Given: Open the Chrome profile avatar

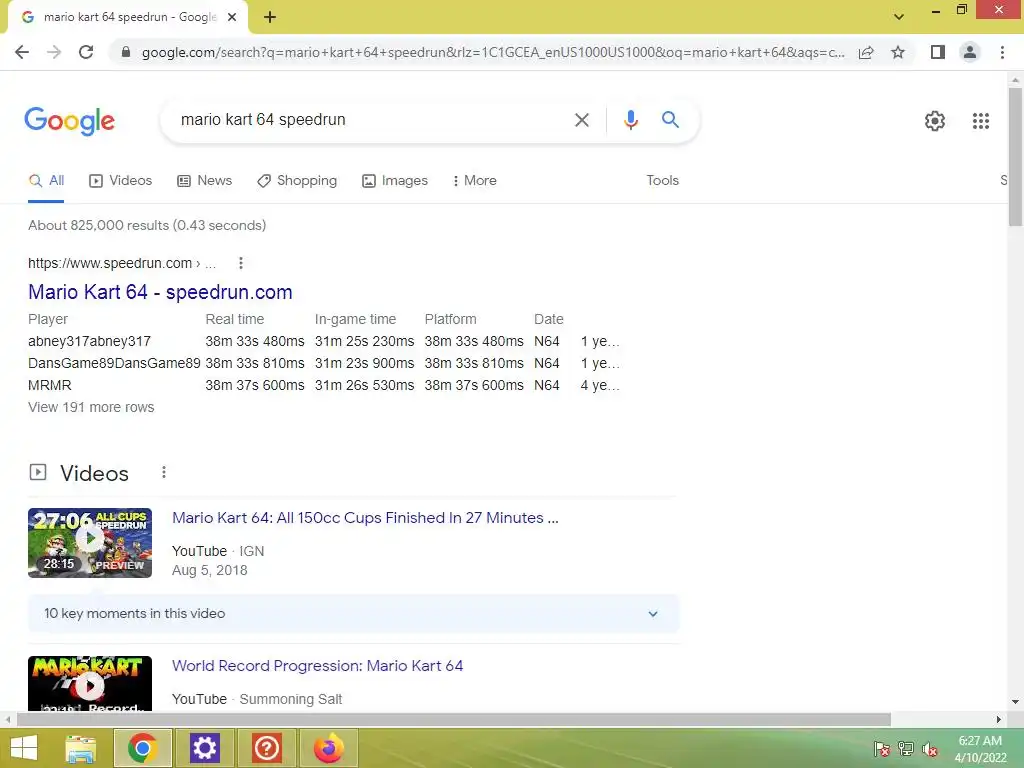Looking at the screenshot, I should pyautogui.click(x=970, y=52).
